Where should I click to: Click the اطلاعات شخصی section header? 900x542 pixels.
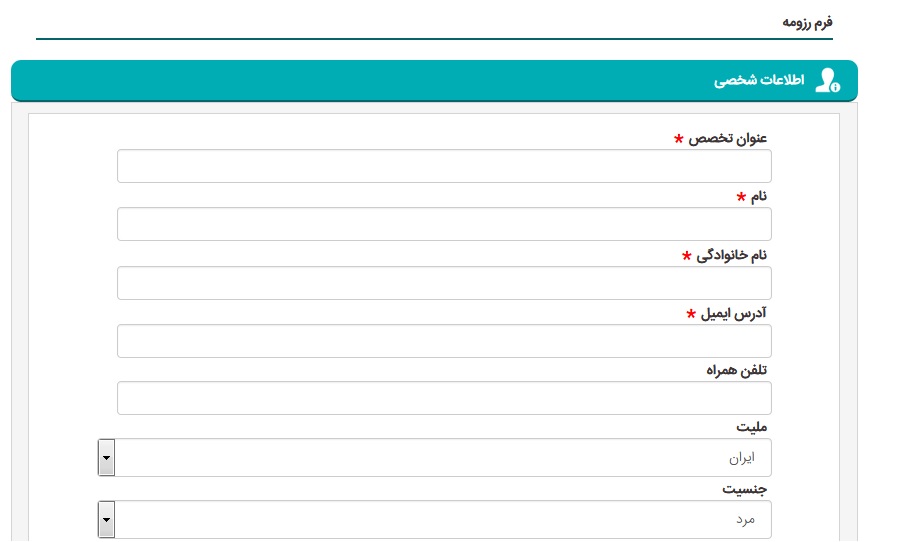pos(435,80)
